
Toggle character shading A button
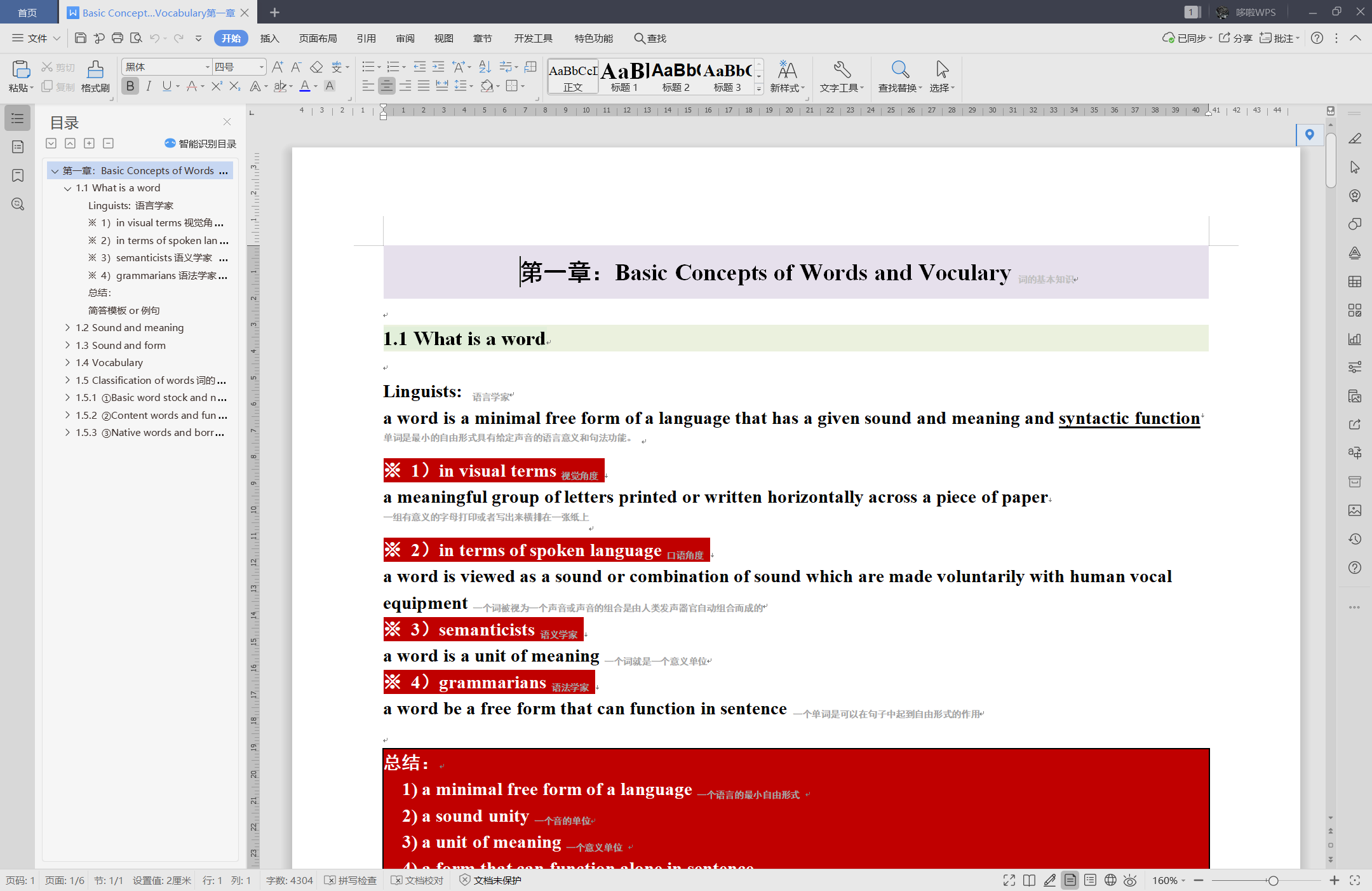click(x=330, y=86)
